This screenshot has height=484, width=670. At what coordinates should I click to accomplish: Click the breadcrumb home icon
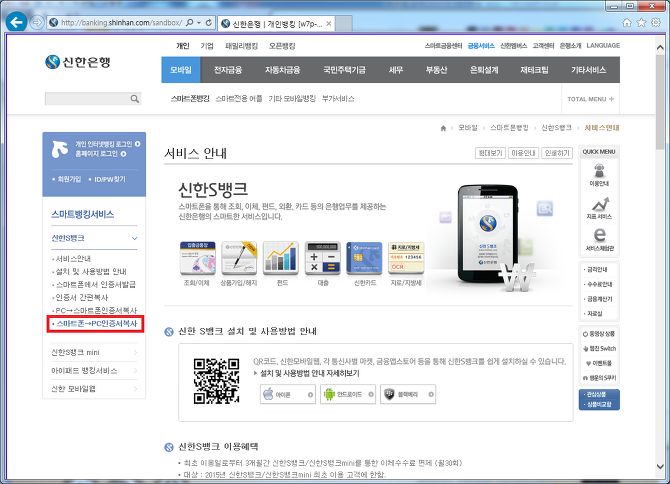(x=443, y=128)
